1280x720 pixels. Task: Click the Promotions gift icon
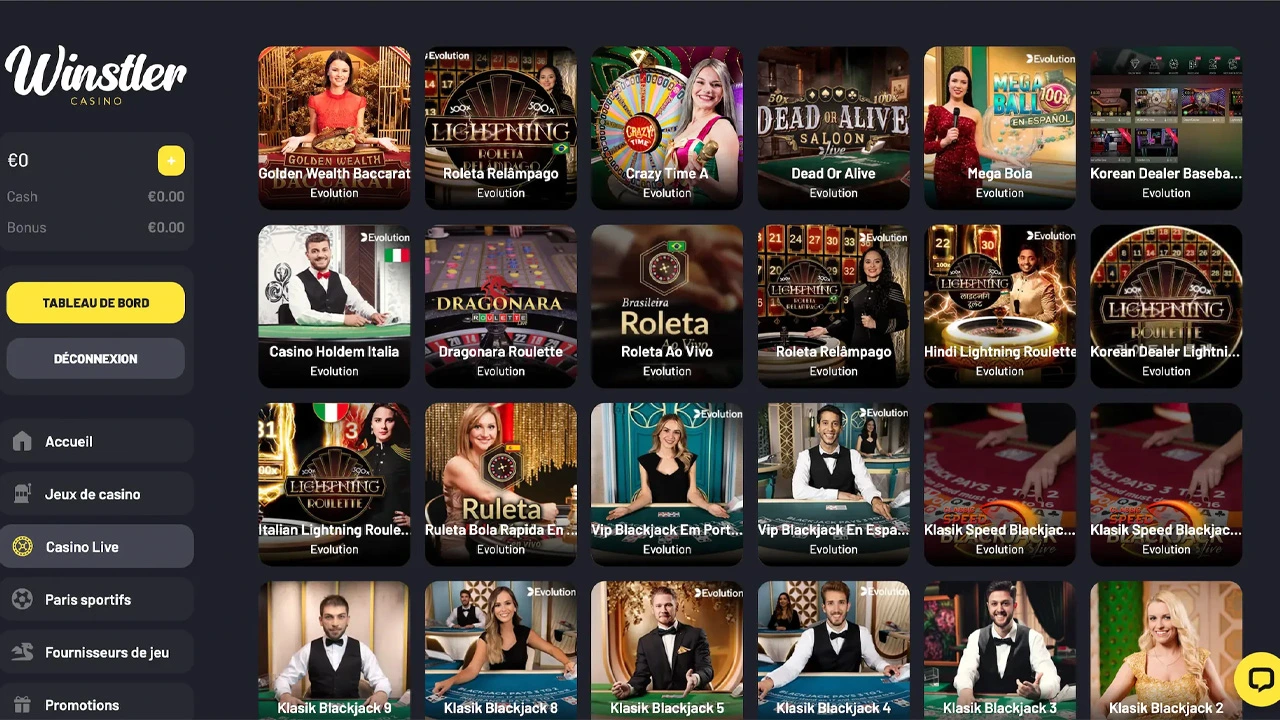[x=22, y=705]
